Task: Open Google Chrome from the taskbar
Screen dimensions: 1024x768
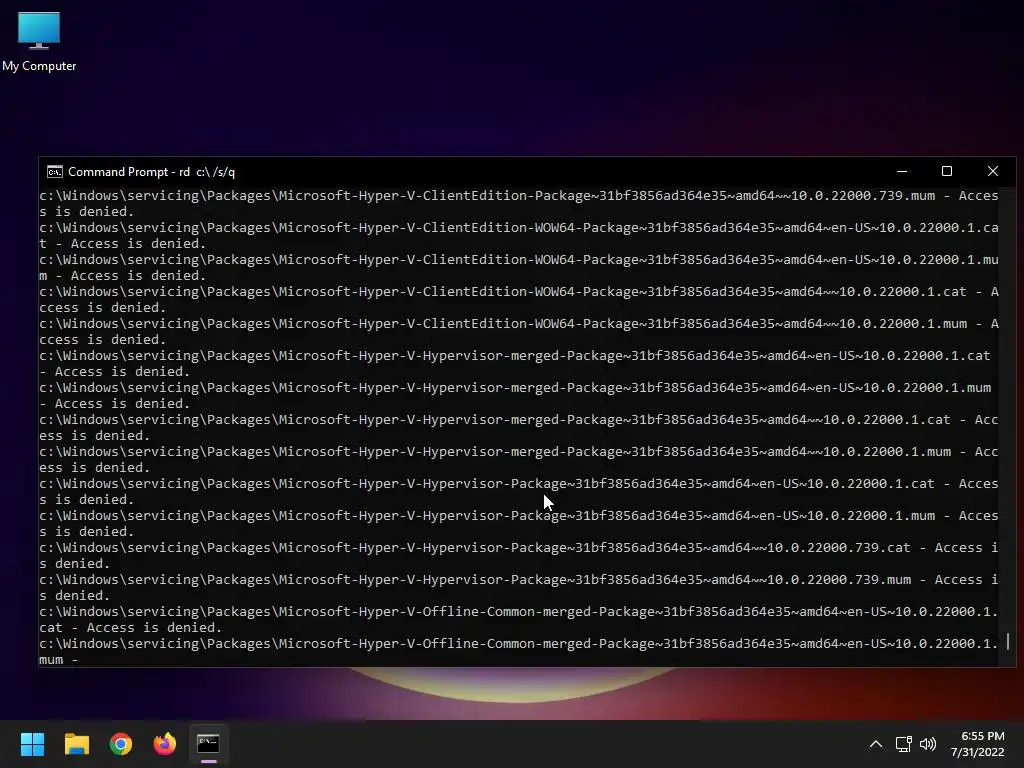Action: [x=121, y=744]
